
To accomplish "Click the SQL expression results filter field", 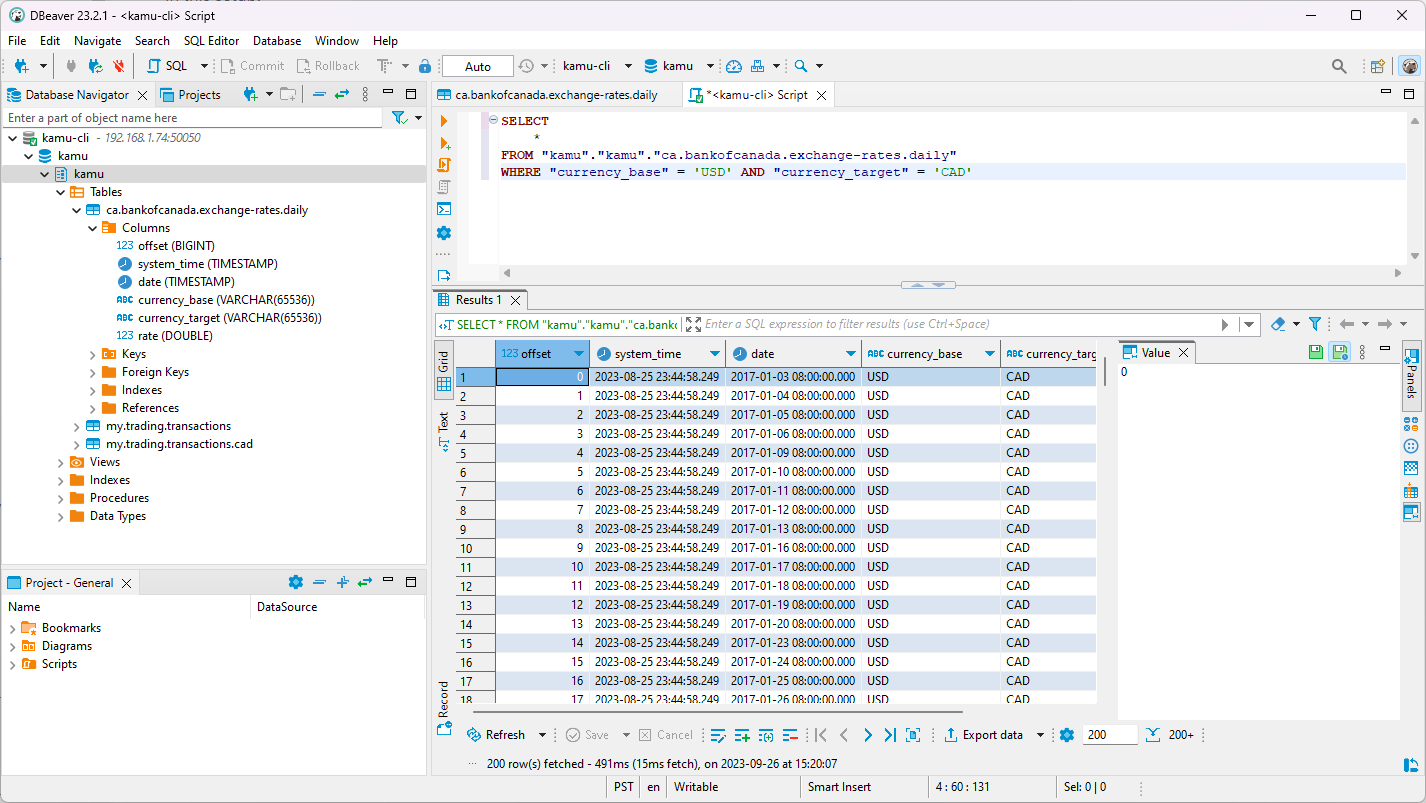I will pyautogui.click(x=960, y=324).
